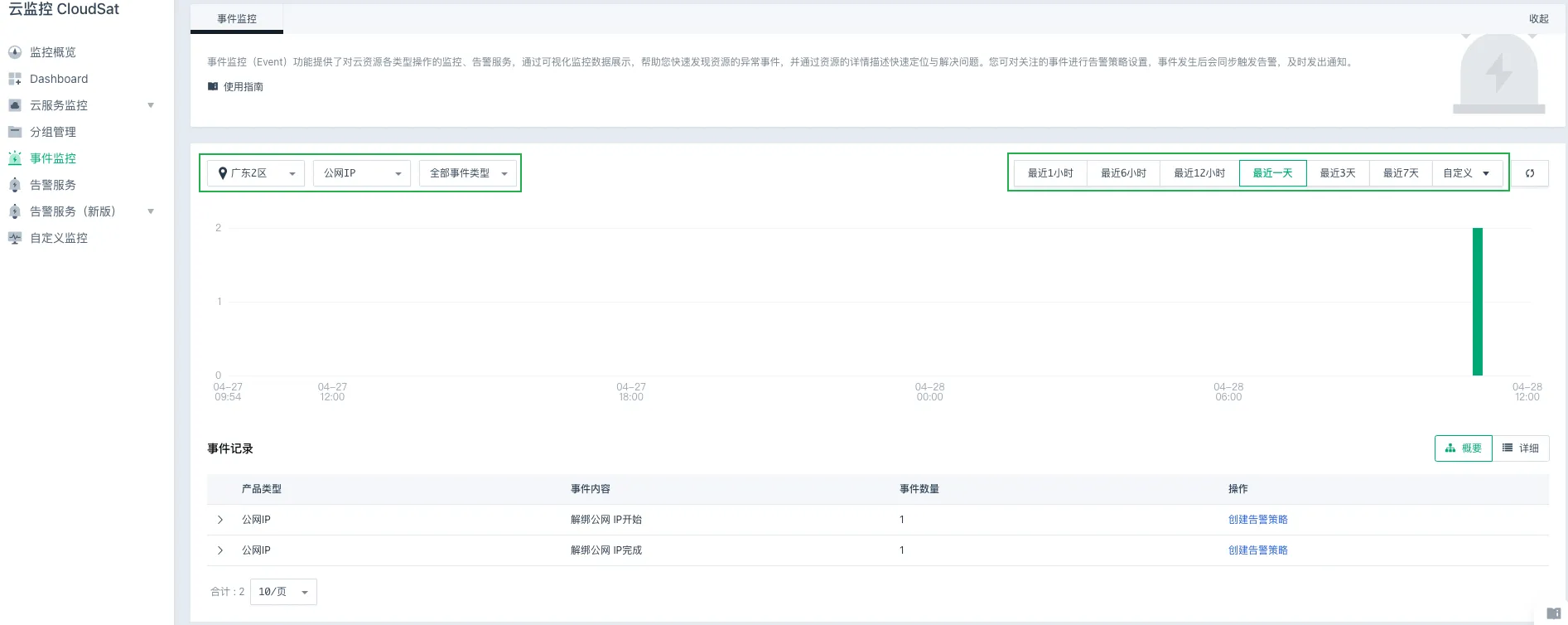The image size is (1568, 625).
Task: Select 告警服务 bell icon in sidebar
Action: (15, 185)
